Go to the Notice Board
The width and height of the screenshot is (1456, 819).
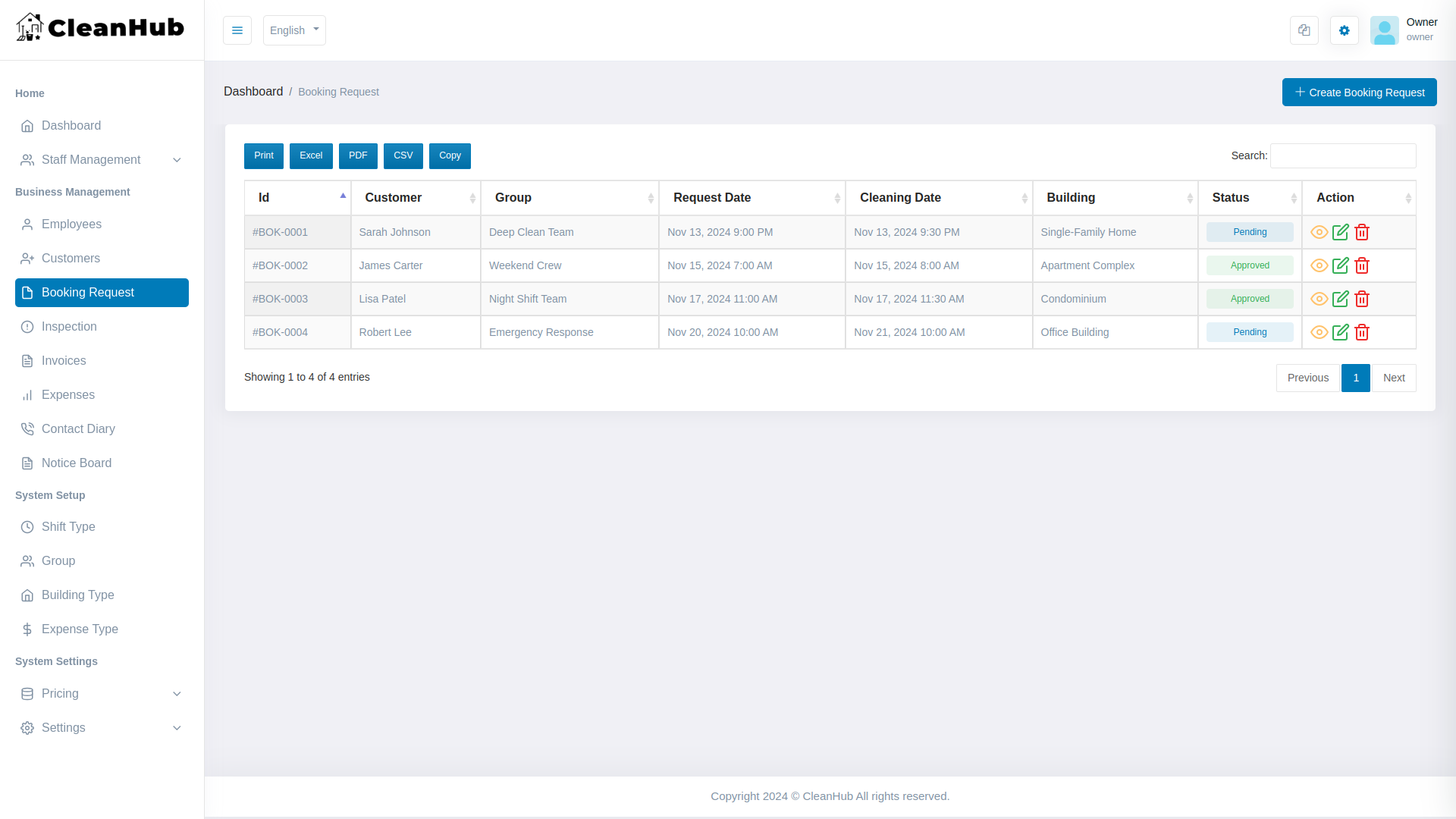pos(76,463)
